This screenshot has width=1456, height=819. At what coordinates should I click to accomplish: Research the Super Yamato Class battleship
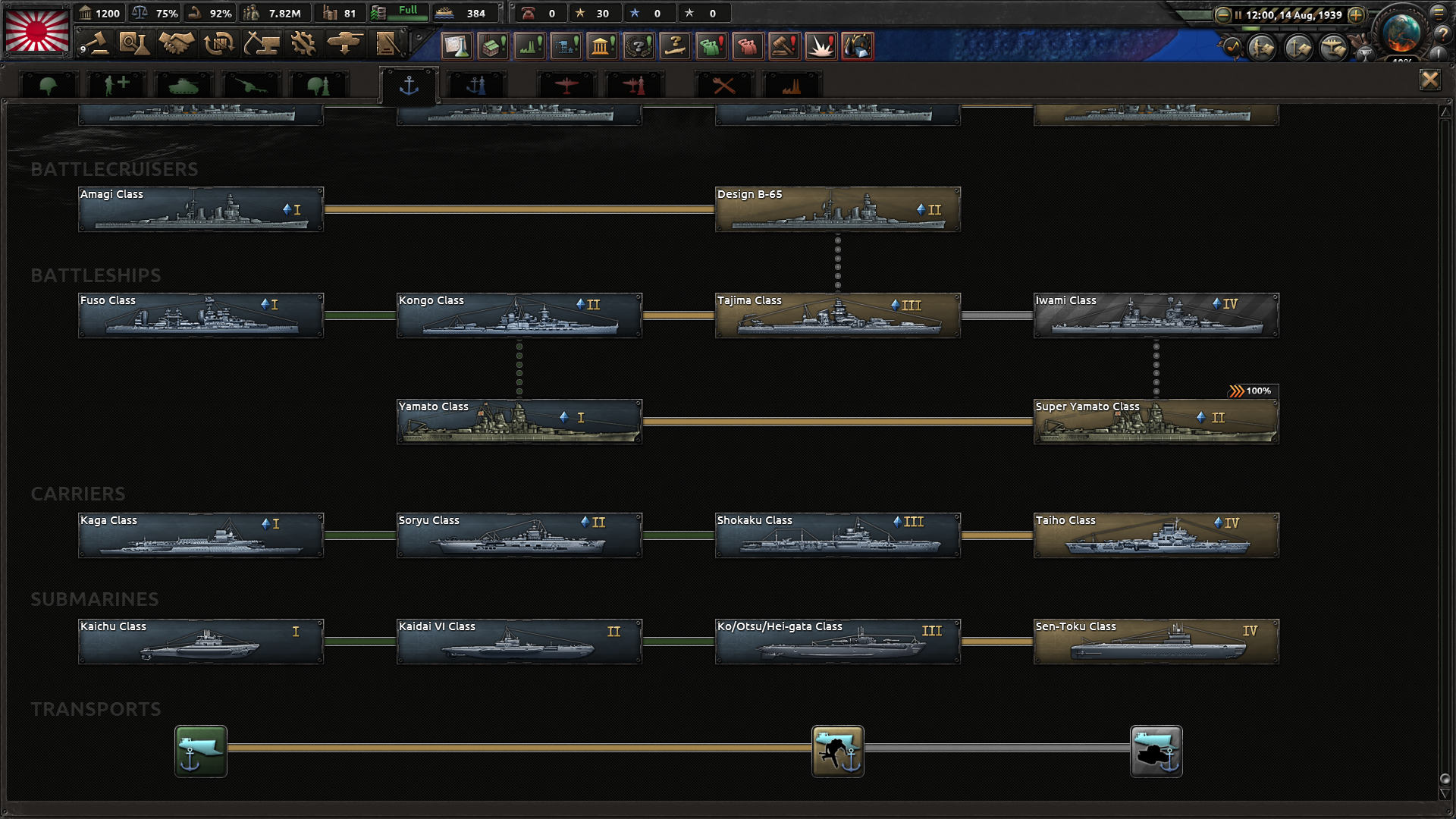tap(1156, 422)
